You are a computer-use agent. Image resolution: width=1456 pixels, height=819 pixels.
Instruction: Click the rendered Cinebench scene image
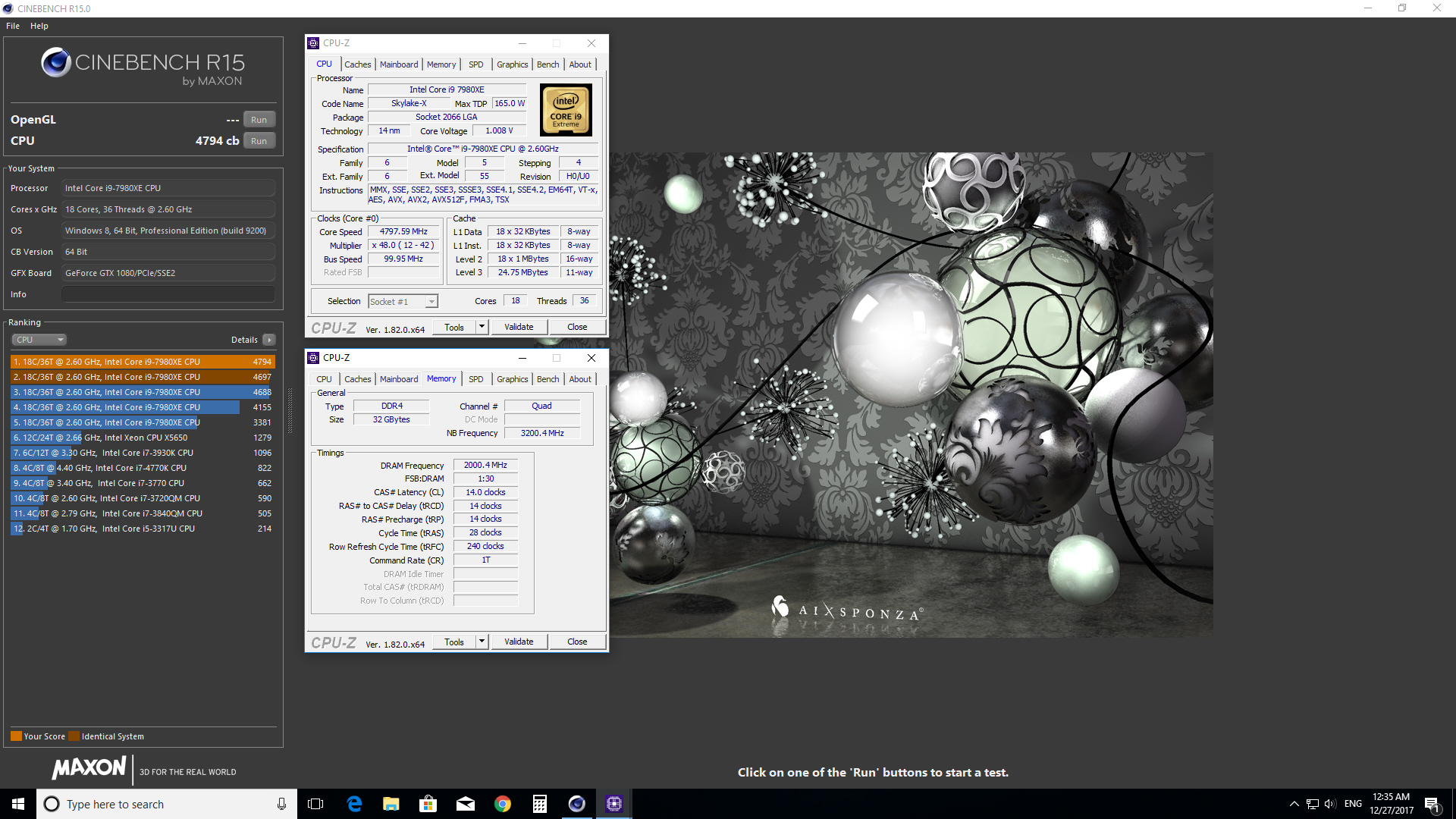(x=911, y=394)
